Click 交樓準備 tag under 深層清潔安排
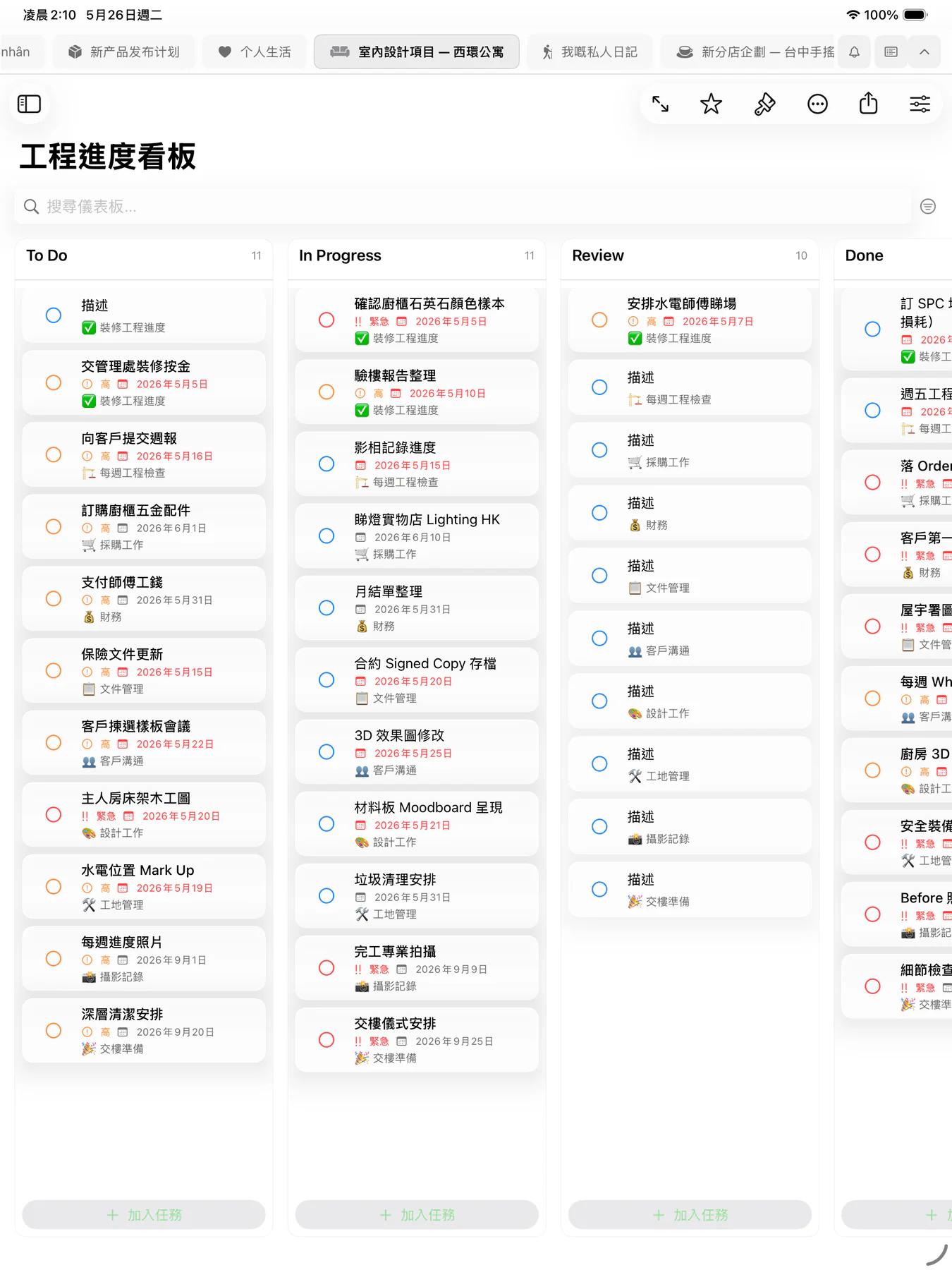This screenshot has width=952, height=1270. [113, 1048]
